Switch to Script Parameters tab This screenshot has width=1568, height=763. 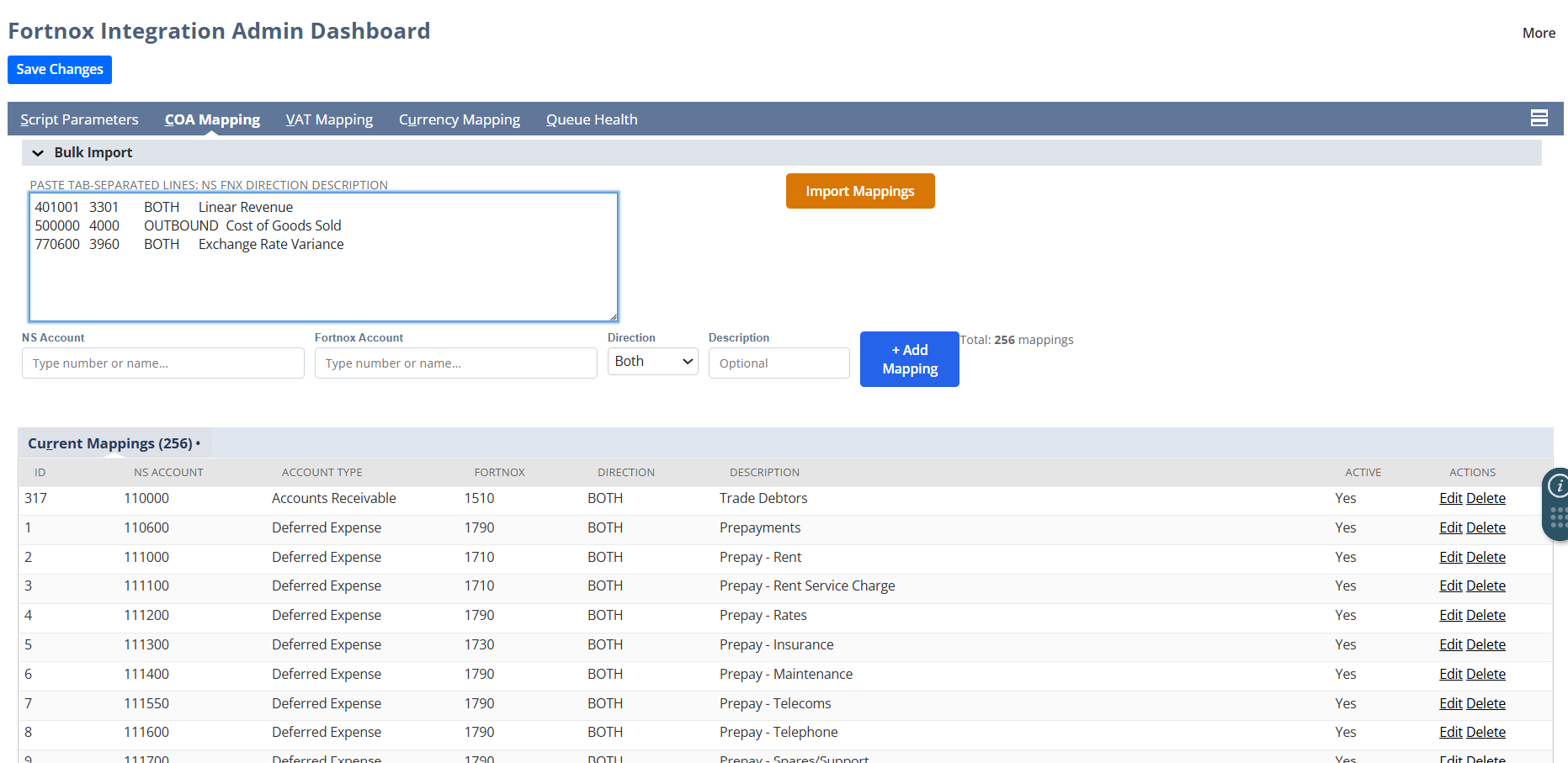[x=79, y=119]
